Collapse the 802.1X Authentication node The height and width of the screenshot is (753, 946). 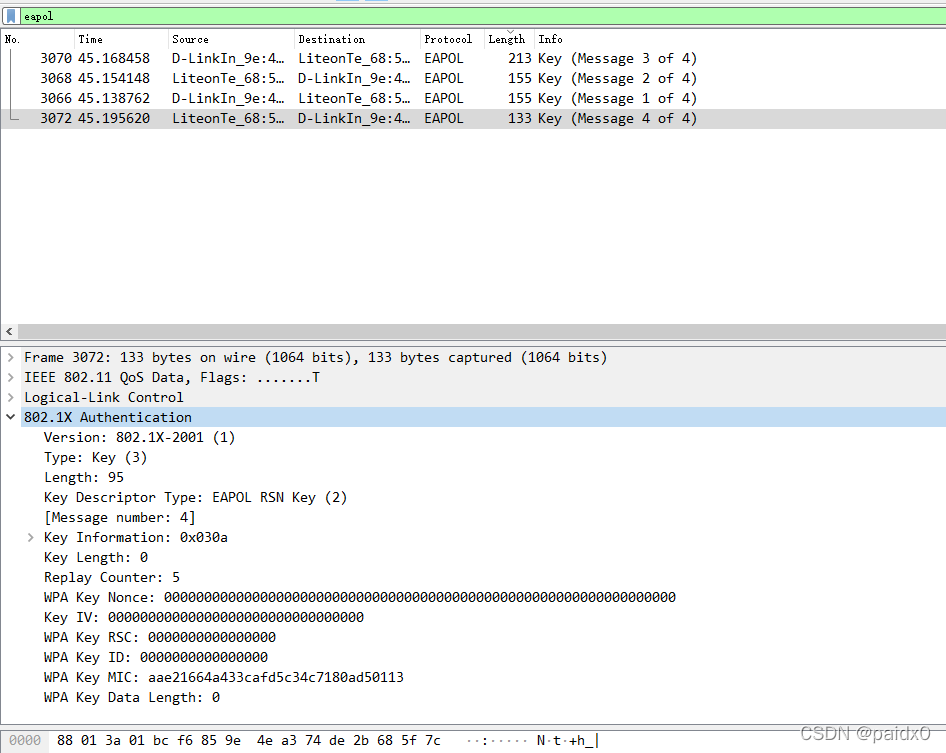pos(10,417)
